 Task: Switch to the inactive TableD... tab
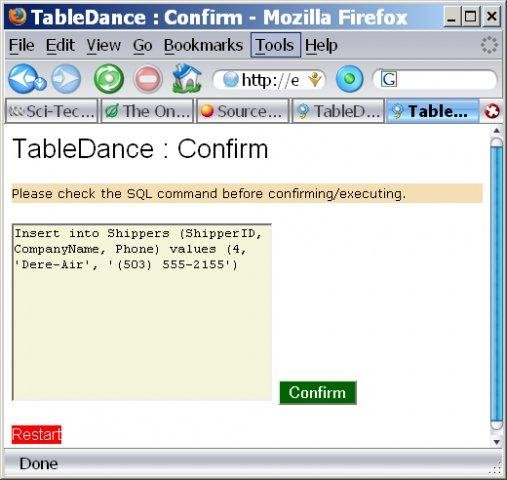click(x=338, y=111)
